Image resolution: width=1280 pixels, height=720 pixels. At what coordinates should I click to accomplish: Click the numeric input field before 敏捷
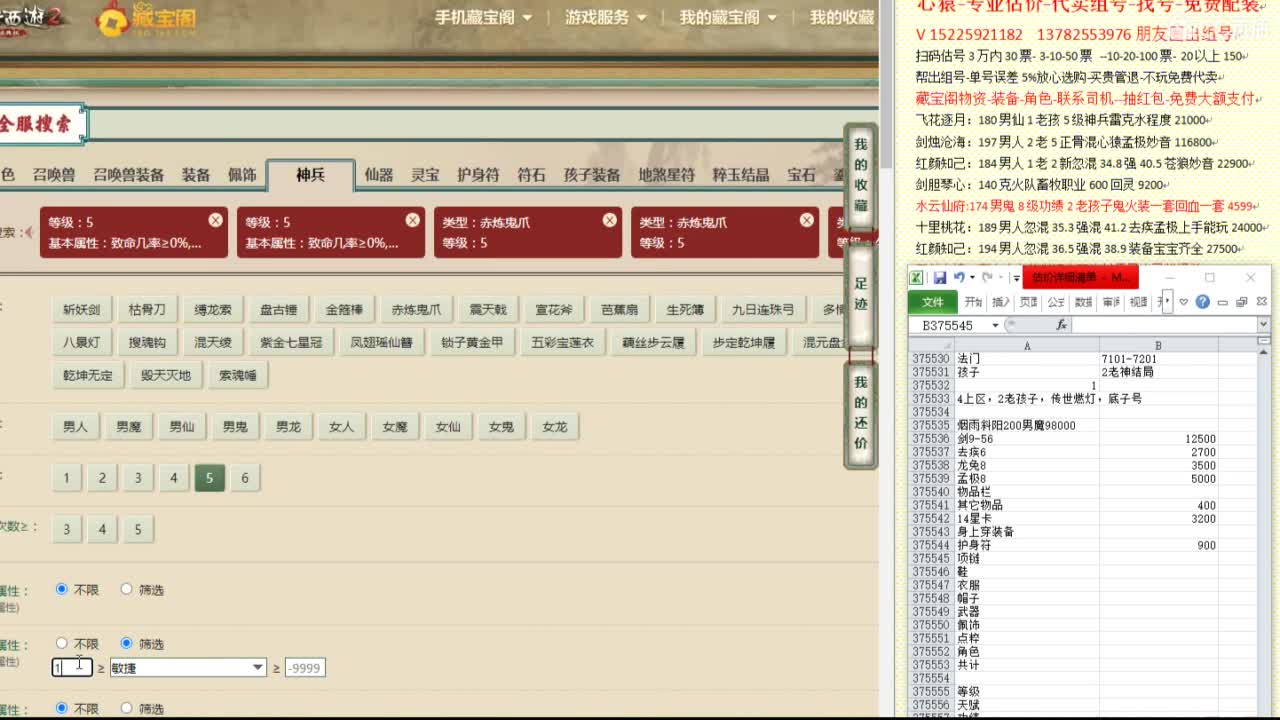click(x=72, y=667)
